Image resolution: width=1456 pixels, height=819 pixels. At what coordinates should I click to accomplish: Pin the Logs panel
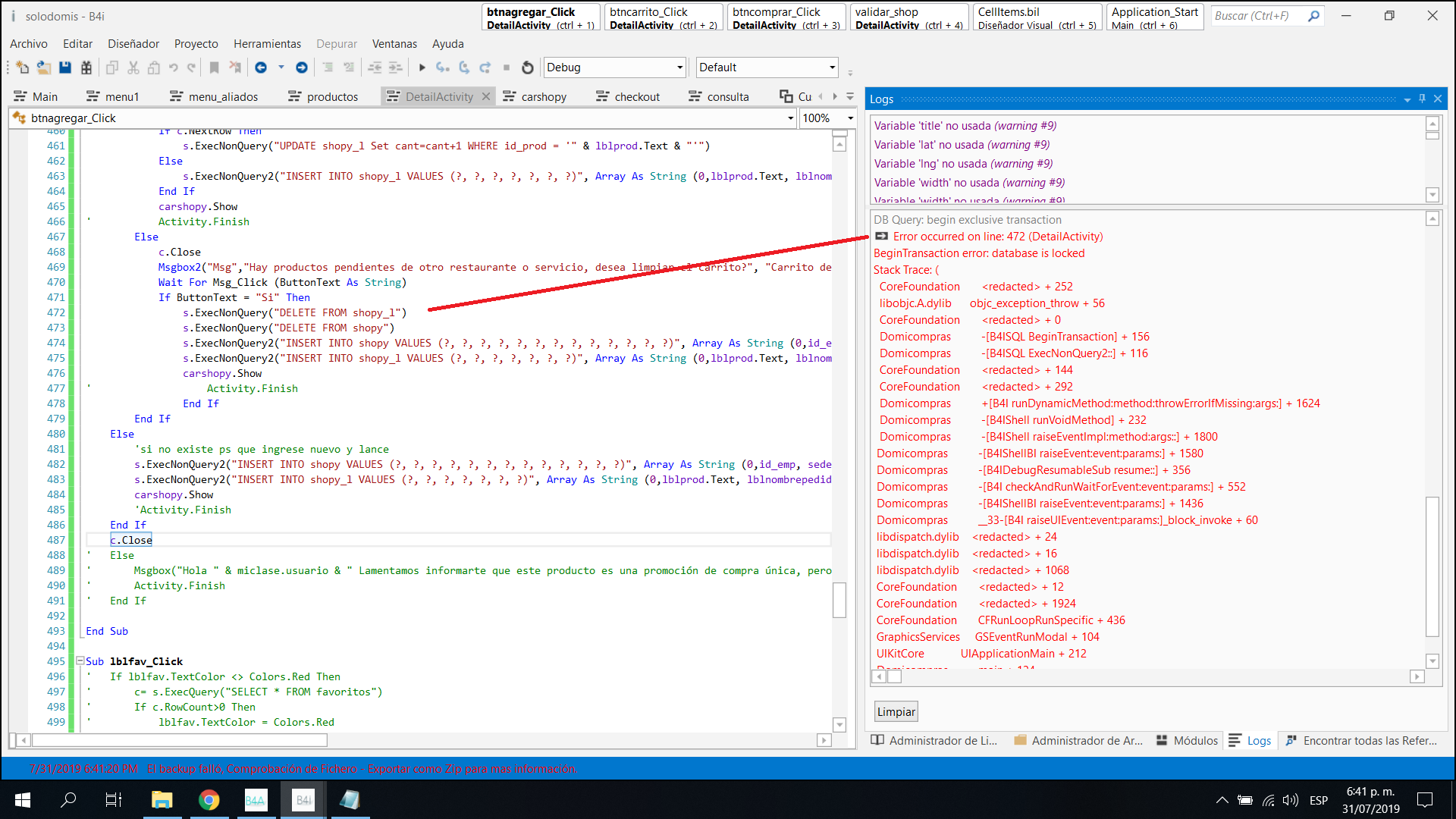tap(1422, 99)
